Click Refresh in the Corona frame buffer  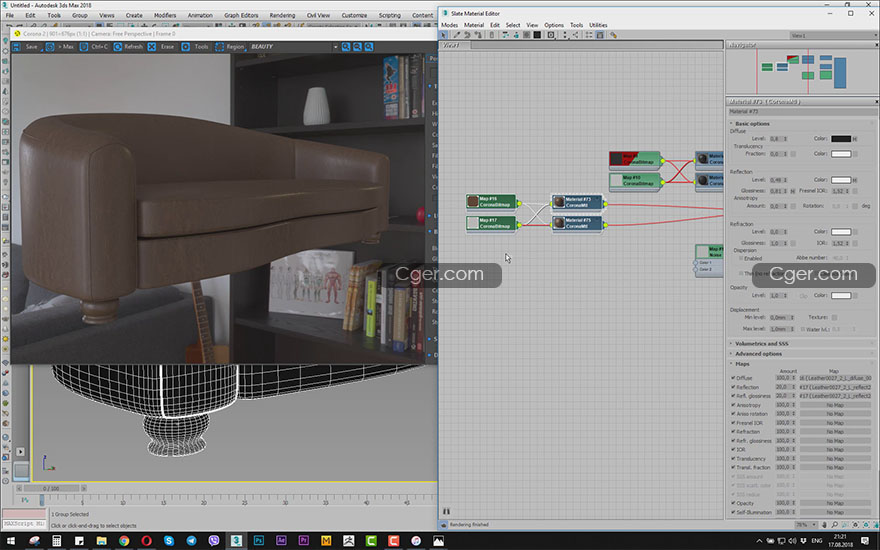(129, 47)
